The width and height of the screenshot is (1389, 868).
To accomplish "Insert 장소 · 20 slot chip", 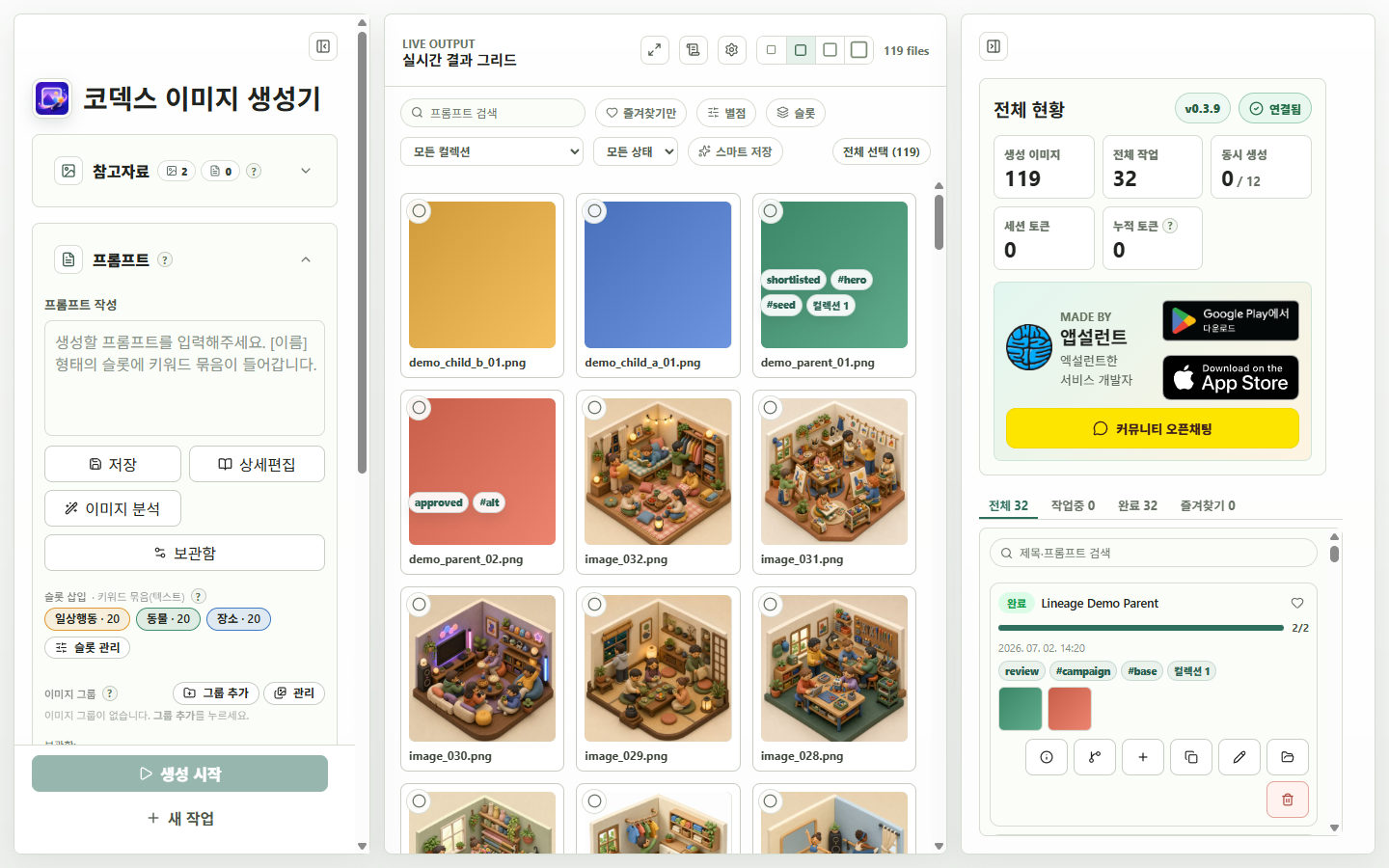I will click(238, 618).
